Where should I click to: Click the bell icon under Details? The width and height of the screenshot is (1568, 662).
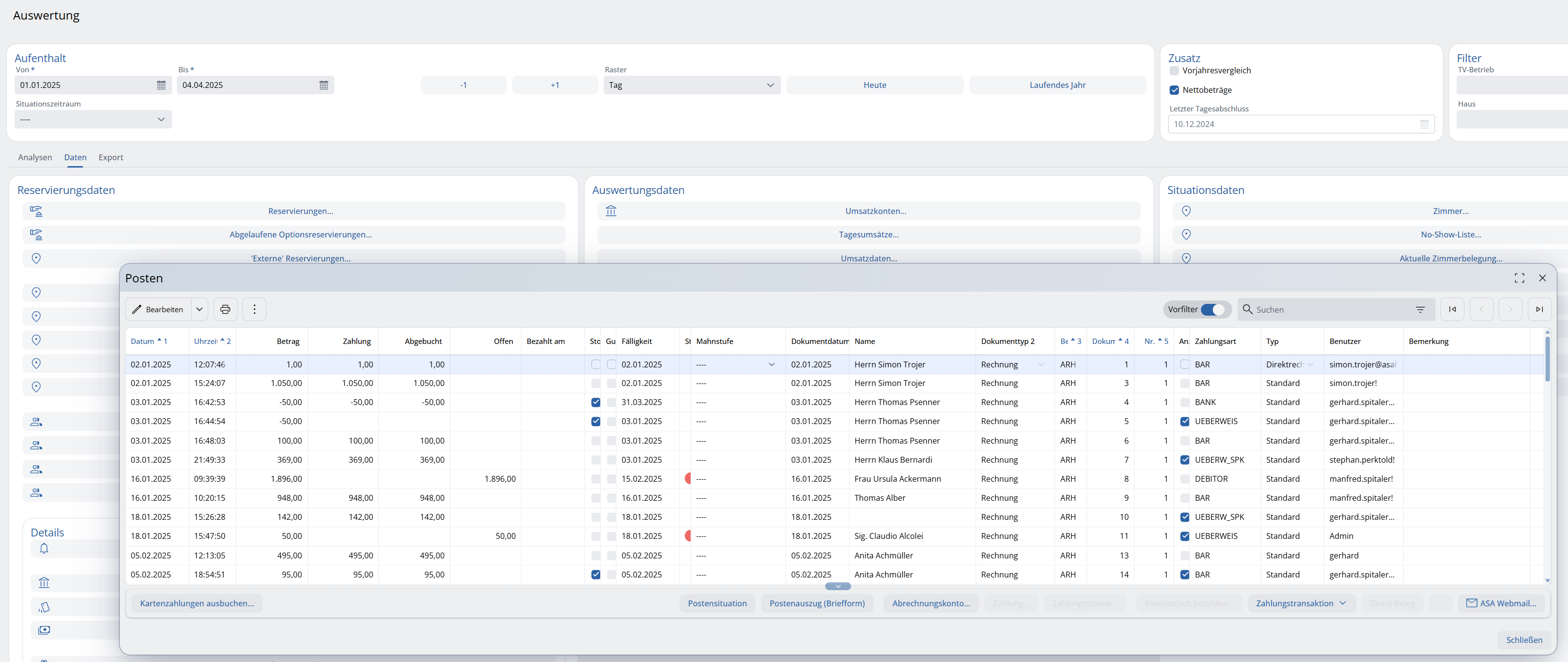pyautogui.click(x=44, y=548)
